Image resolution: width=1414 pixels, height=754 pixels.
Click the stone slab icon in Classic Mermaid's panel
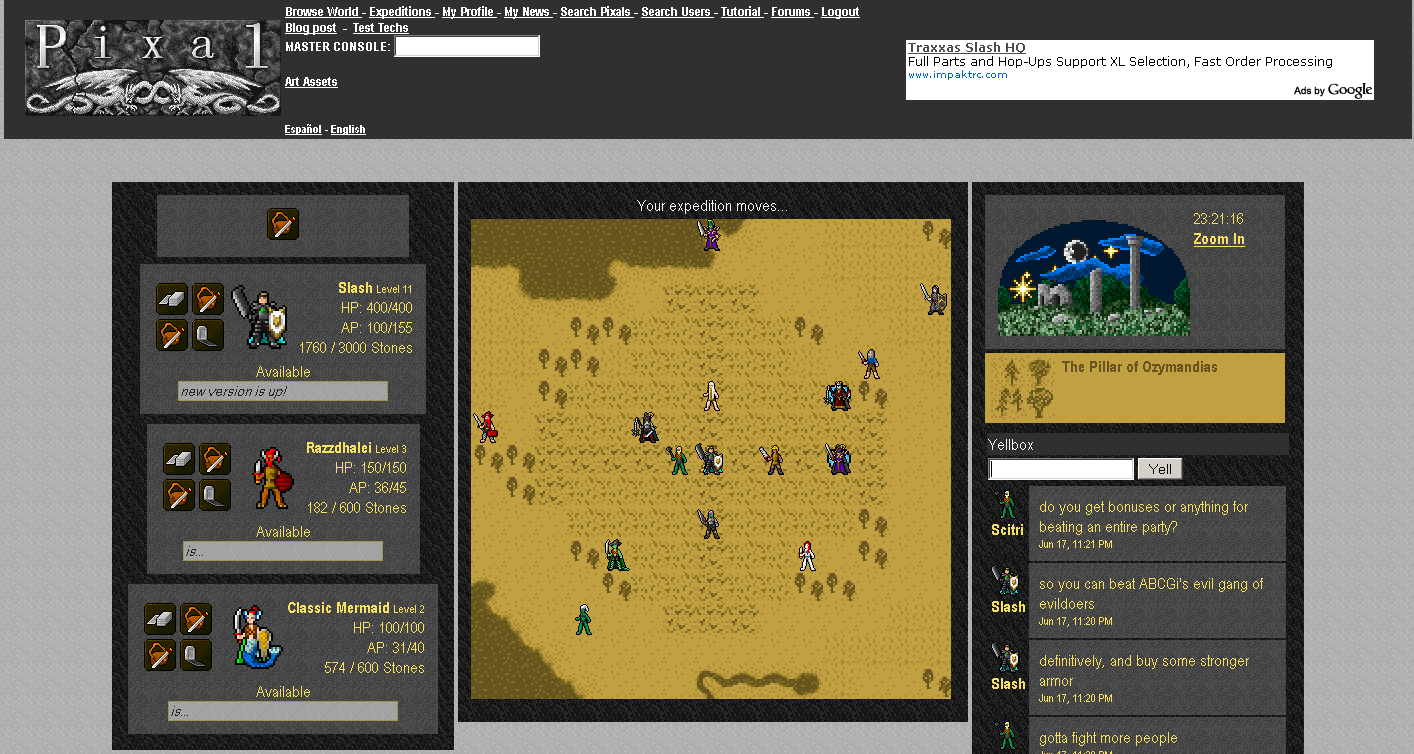click(160, 619)
